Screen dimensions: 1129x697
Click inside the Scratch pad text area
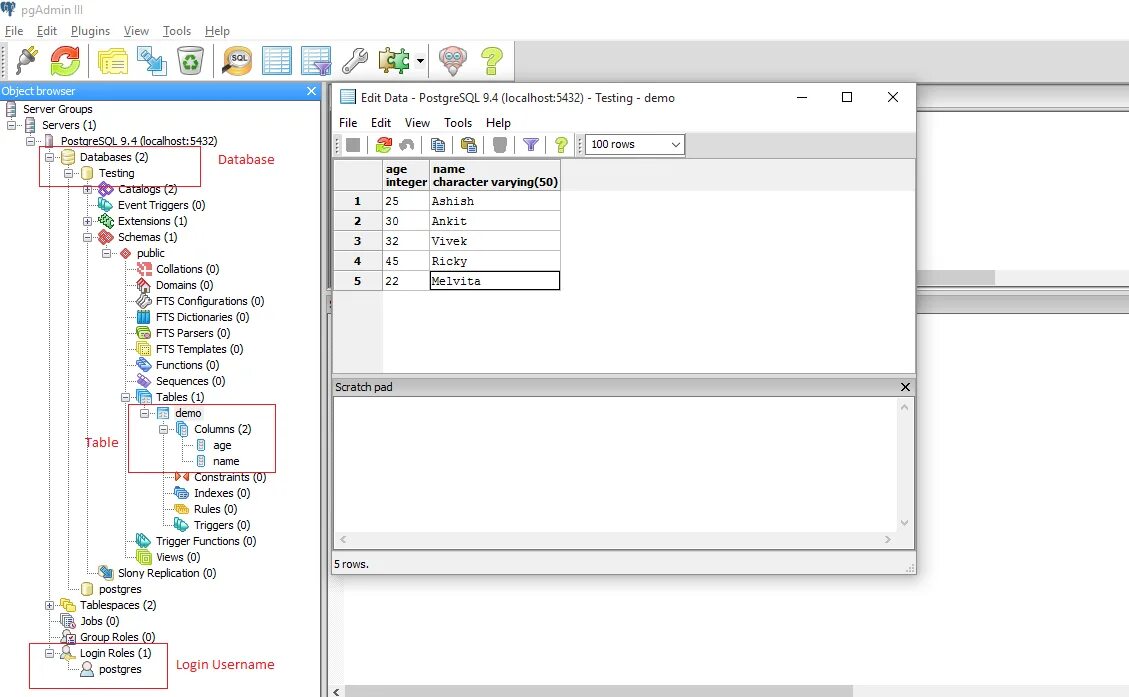tap(616, 464)
